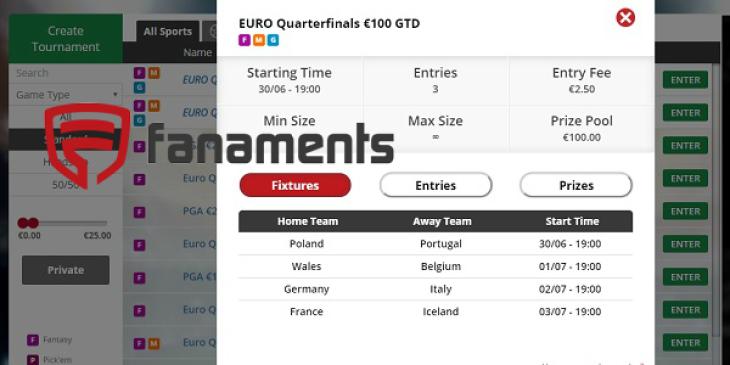The image size is (730, 365).
Task: Click the Fanaments red shield logo
Action: 88,145
